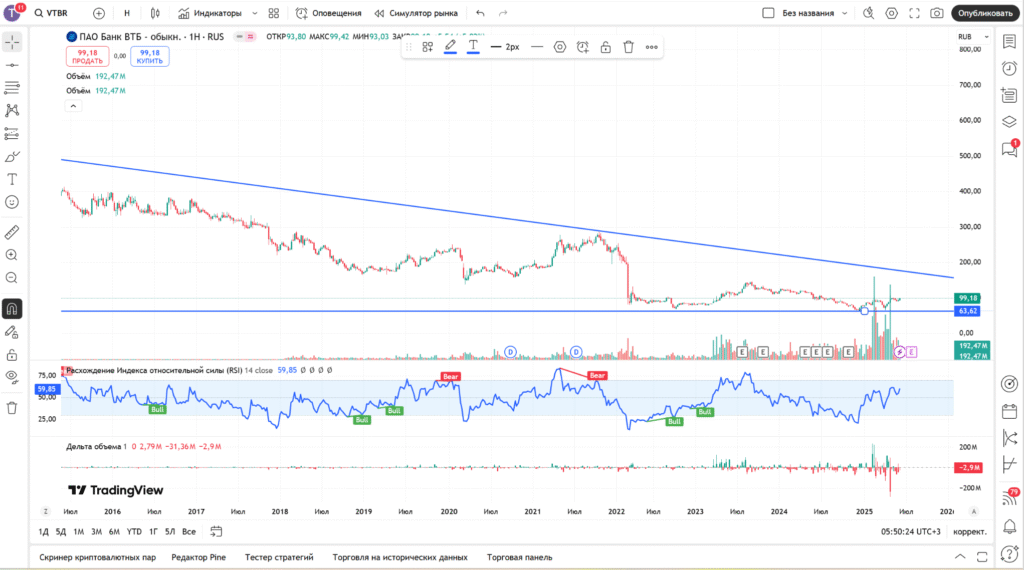Switch to fullscreen mode
1024x570 pixels.
coord(914,13)
